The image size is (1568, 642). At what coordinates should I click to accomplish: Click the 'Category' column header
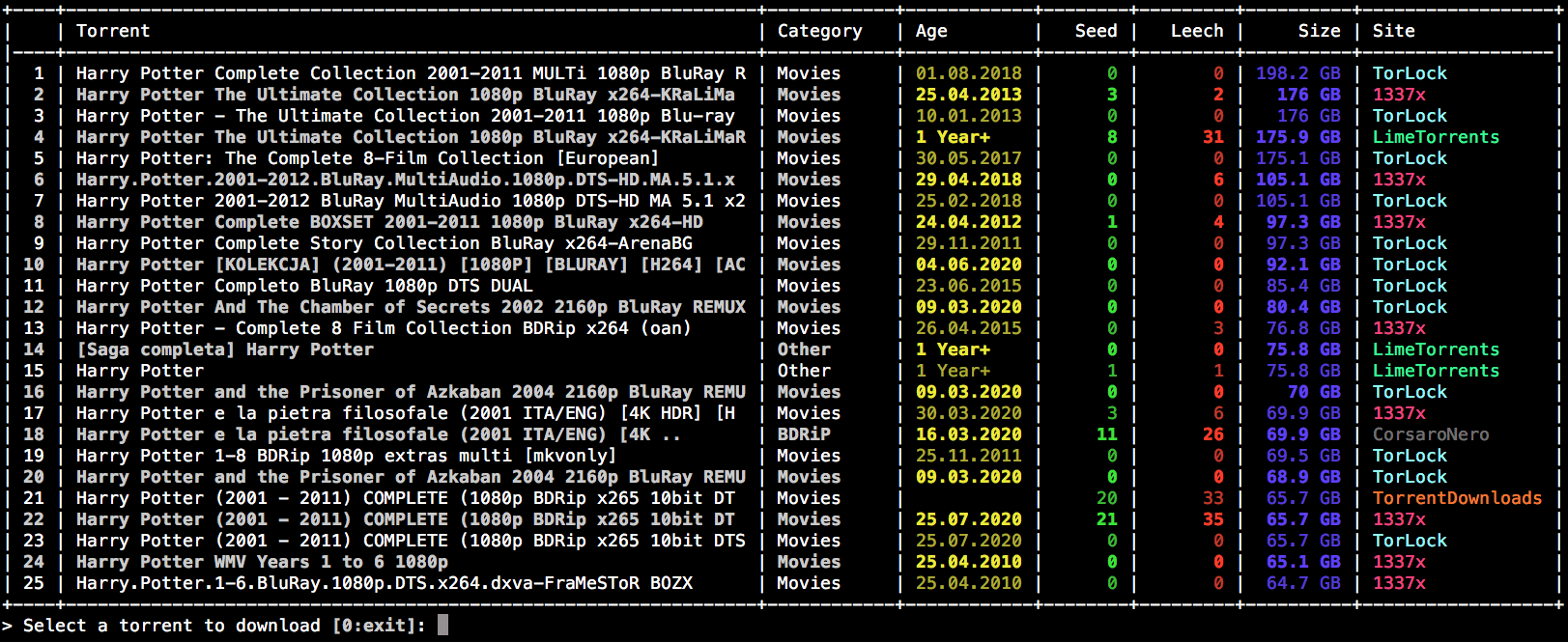click(x=819, y=31)
